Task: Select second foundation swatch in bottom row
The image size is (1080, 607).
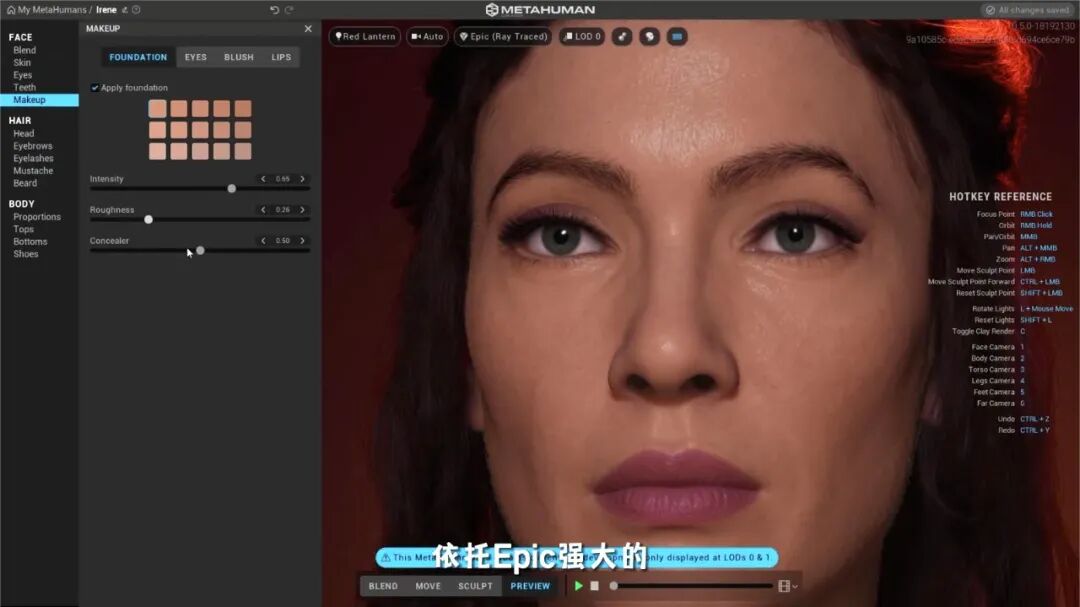Action: coord(179,151)
